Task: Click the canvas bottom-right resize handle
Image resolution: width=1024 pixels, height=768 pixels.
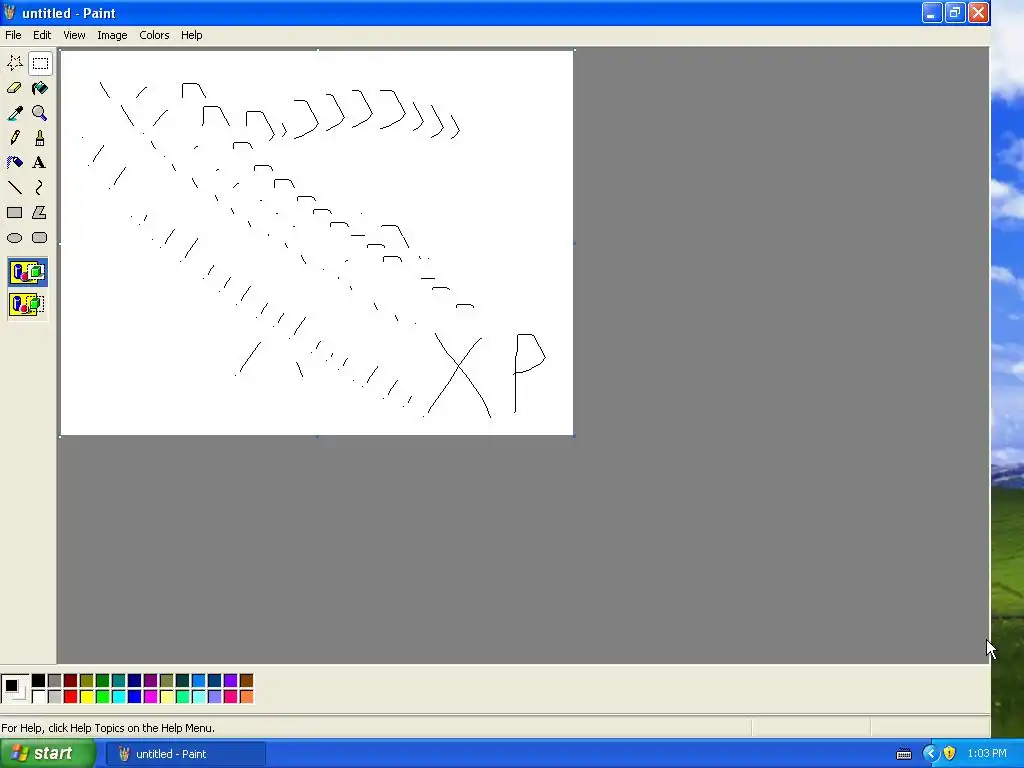Action: point(574,436)
